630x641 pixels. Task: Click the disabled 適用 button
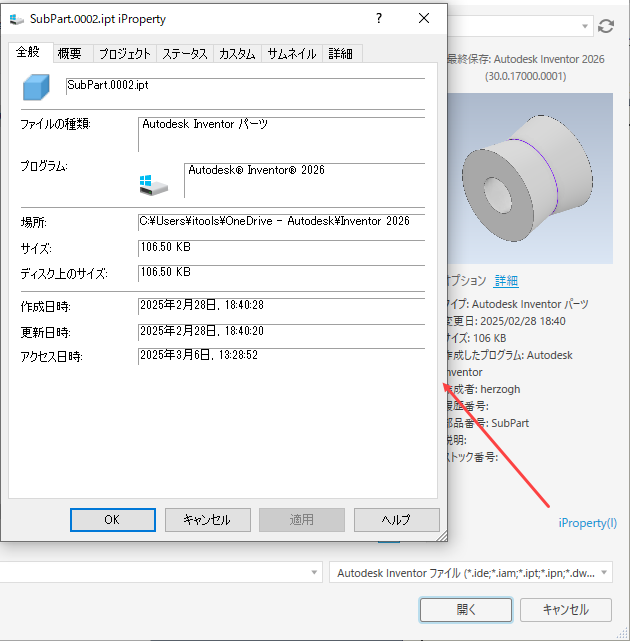(x=302, y=520)
